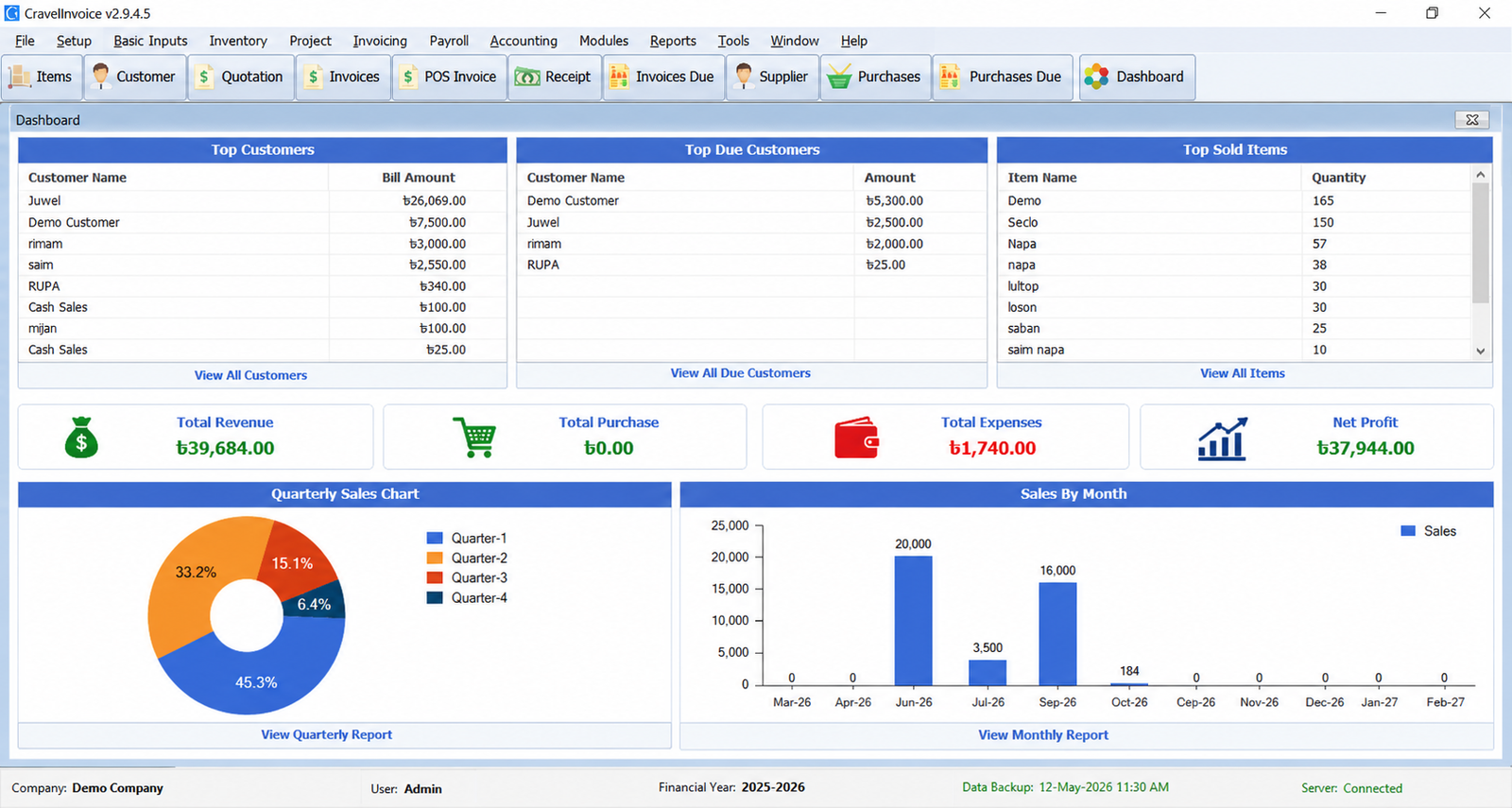Viewport: 1512px width, 808px height.
Task: Click the Net Profit chart icon
Action: point(1223,438)
